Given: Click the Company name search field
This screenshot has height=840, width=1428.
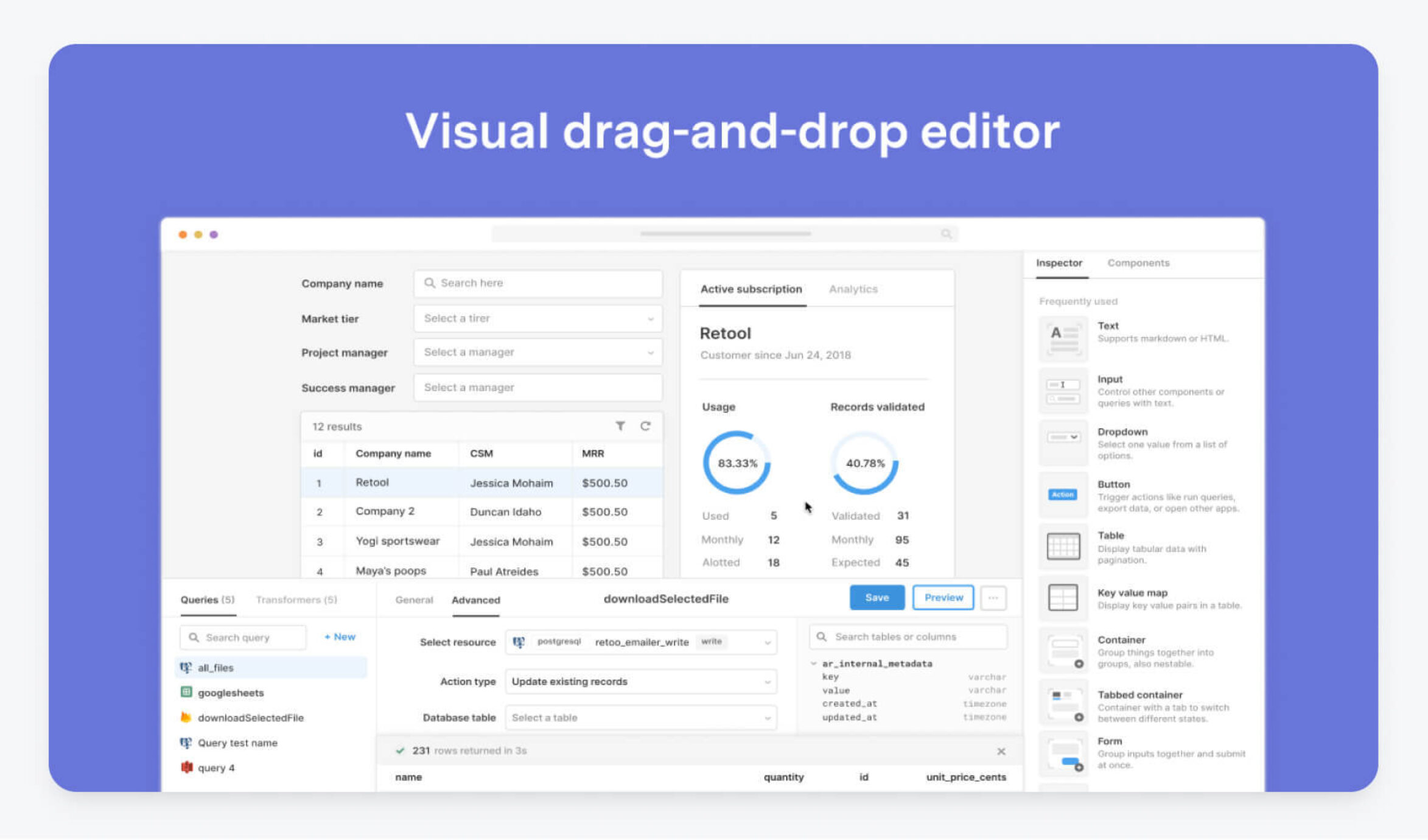Looking at the screenshot, I should point(537,283).
